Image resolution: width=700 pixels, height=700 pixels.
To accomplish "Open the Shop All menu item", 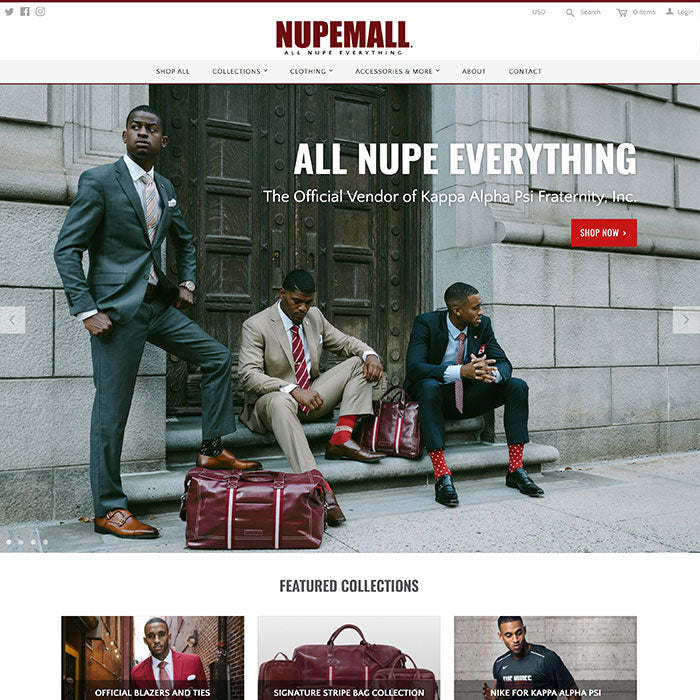I will 173,71.
